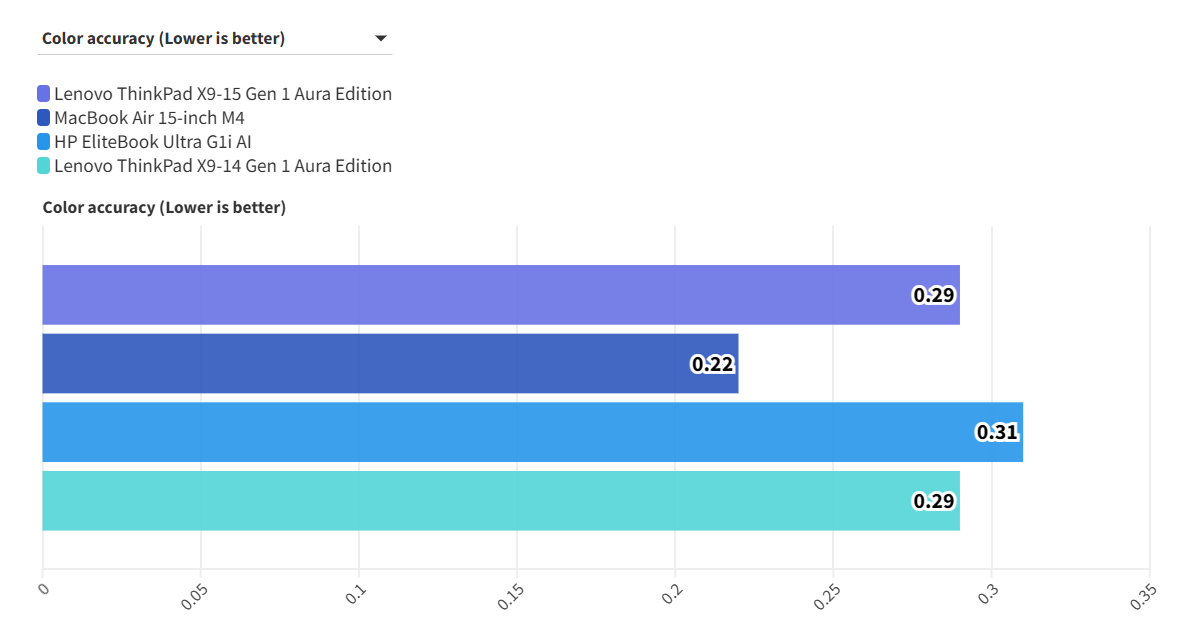Click the 0.29 label on the teal bar
This screenshot has height=633, width=1192.
(934, 501)
